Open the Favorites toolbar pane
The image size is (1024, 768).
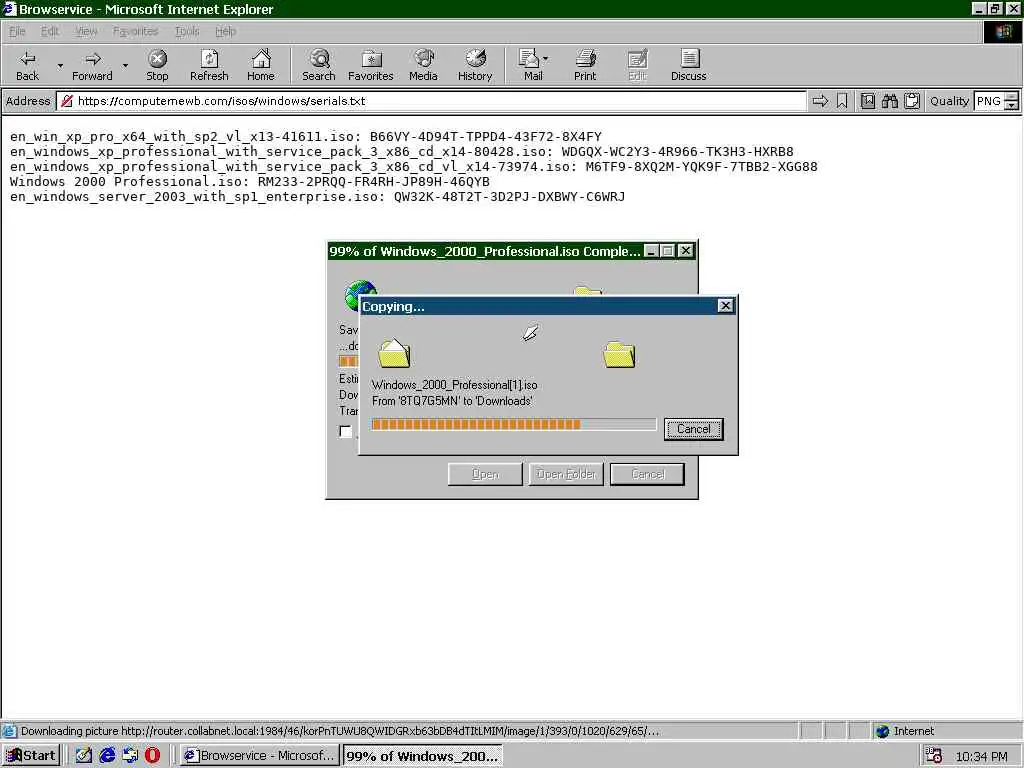(371, 65)
